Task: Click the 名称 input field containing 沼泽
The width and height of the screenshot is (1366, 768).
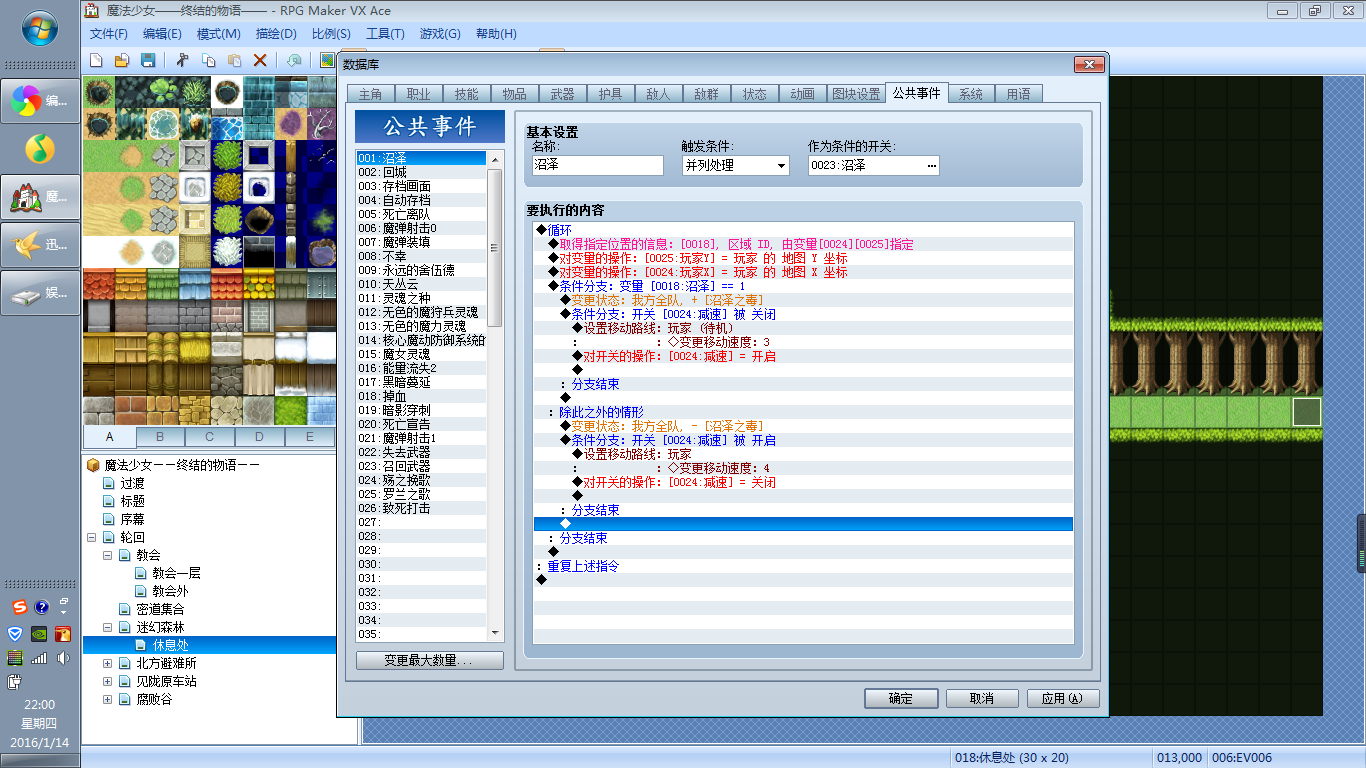Action: (597, 166)
